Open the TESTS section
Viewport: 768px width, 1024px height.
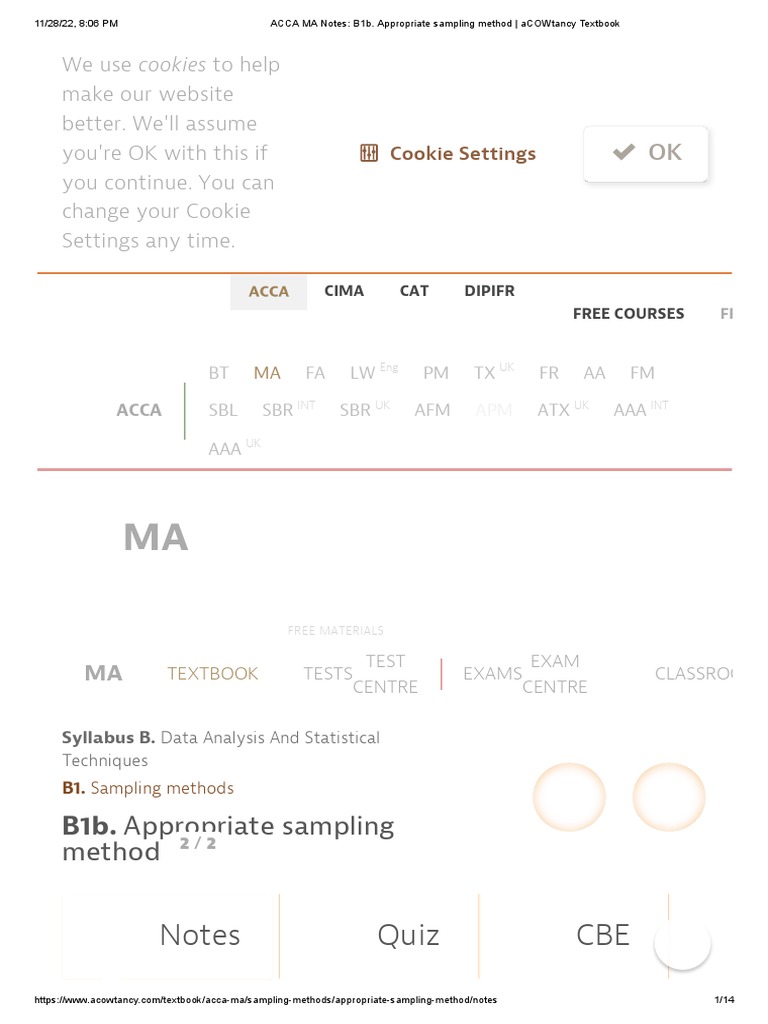[328, 674]
